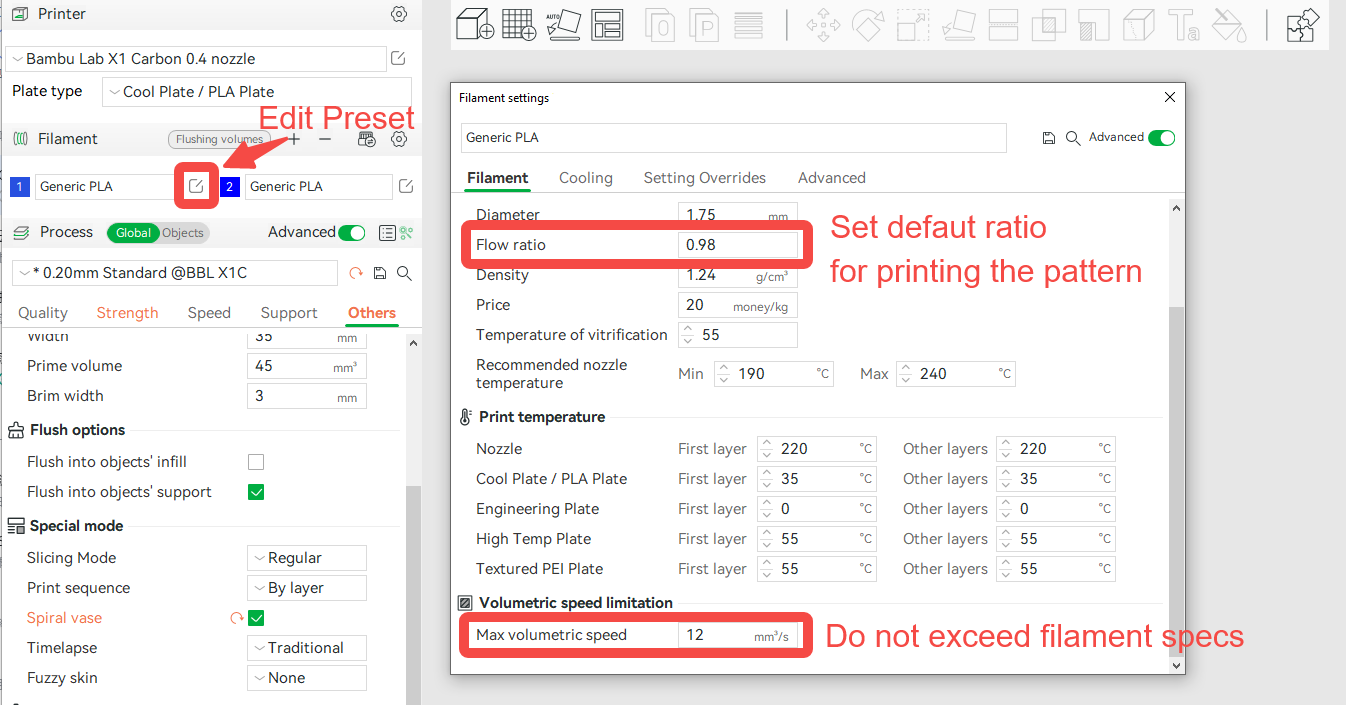Viewport: 1346px width, 705px height.
Task: Open filament 1 Generic PLA selector
Action: (107, 186)
